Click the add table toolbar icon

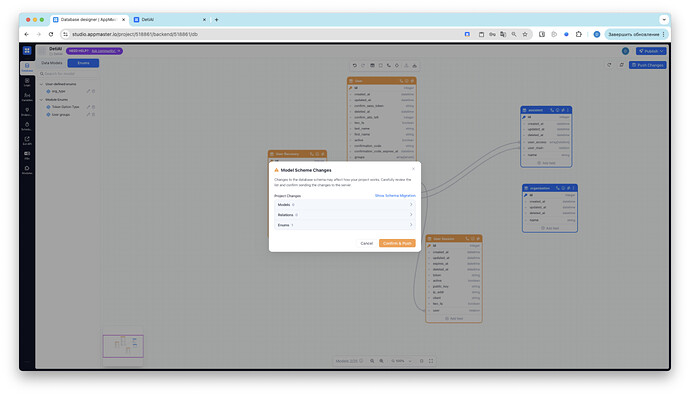[x=372, y=65]
